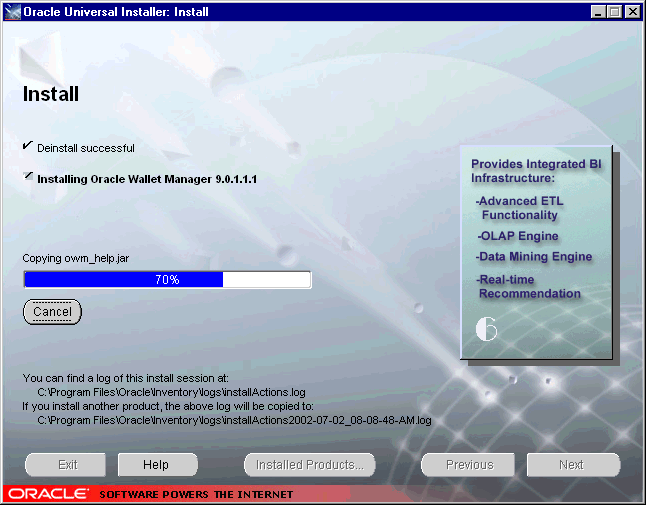
Task: Click 'If you install another product' line
Action: (168, 406)
